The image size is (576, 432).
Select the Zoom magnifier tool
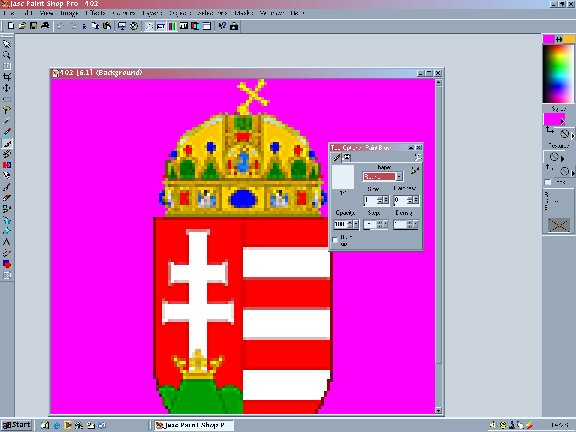[x=7, y=55]
